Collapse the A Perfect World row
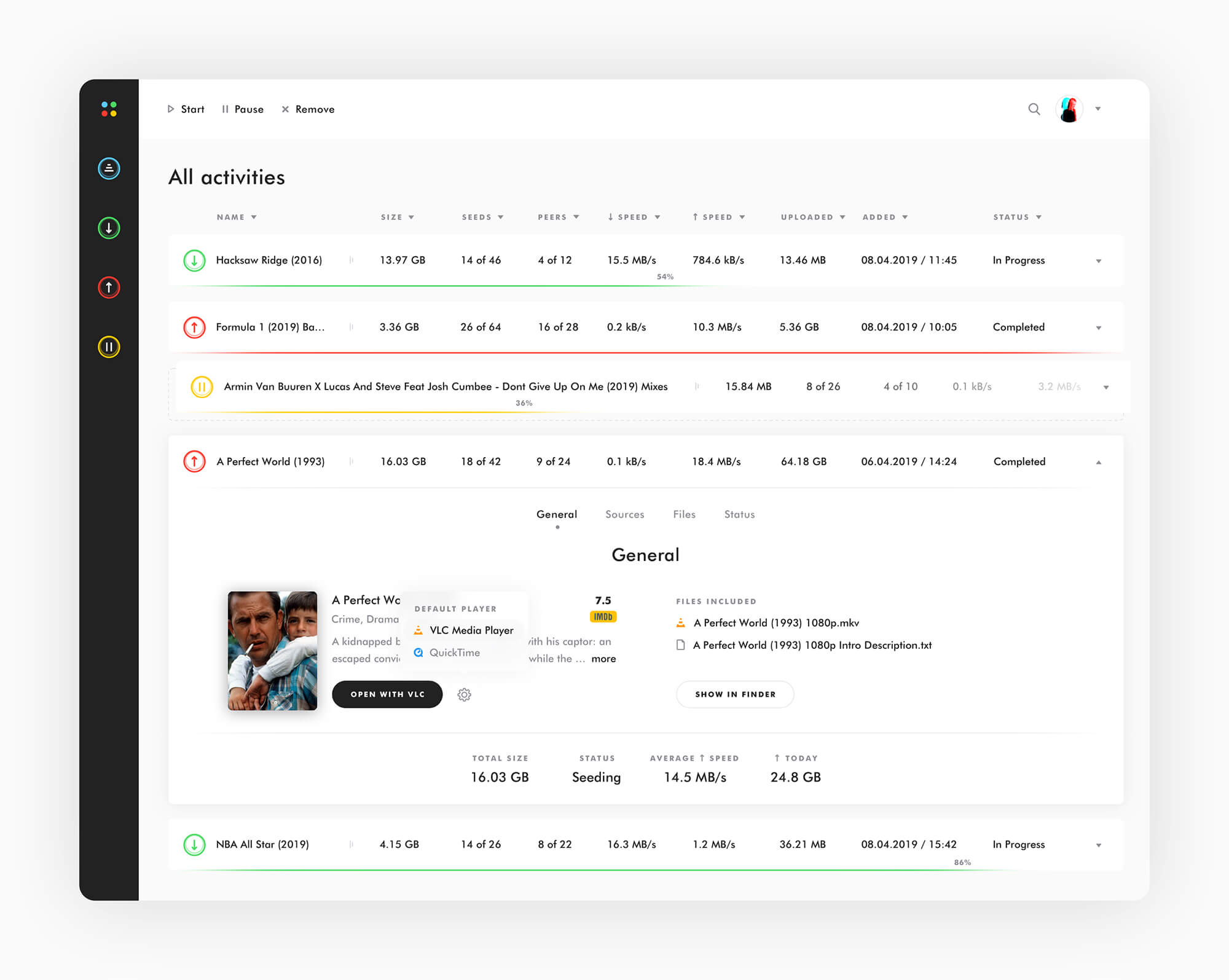The image size is (1229, 980). (x=1099, y=462)
